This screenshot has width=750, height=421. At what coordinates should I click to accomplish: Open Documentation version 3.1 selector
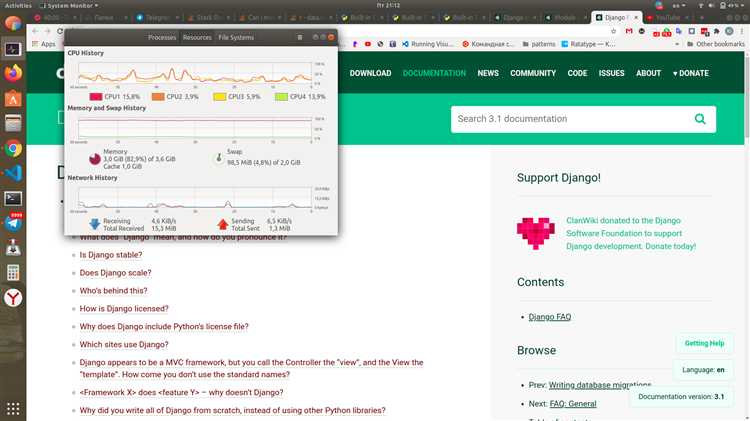681,397
